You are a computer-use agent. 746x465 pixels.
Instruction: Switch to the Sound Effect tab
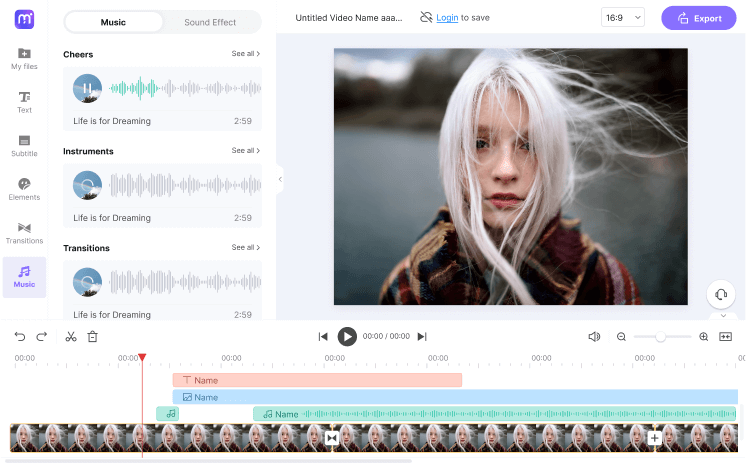coord(210,22)
